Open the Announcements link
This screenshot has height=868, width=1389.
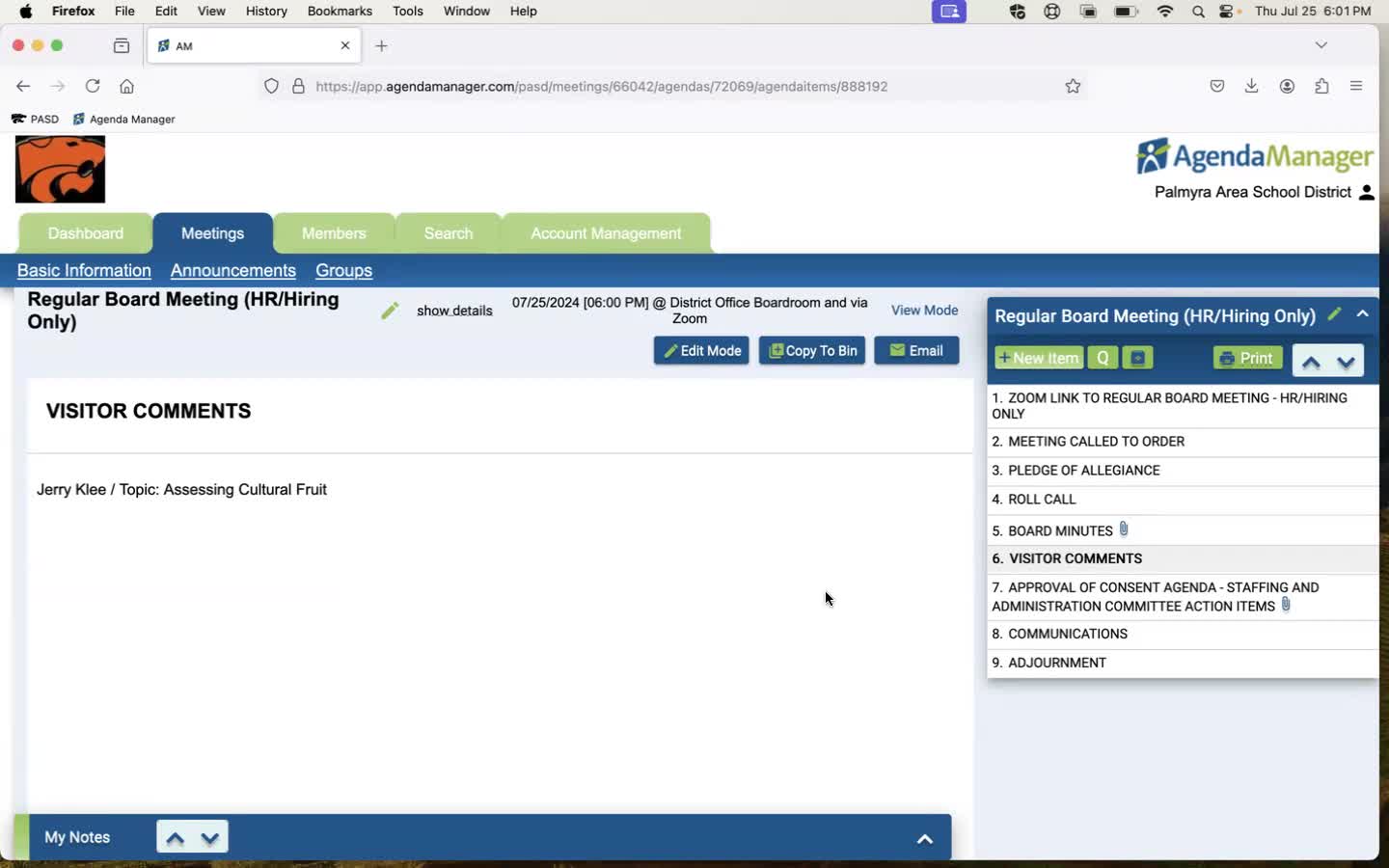tap(233, 271)
